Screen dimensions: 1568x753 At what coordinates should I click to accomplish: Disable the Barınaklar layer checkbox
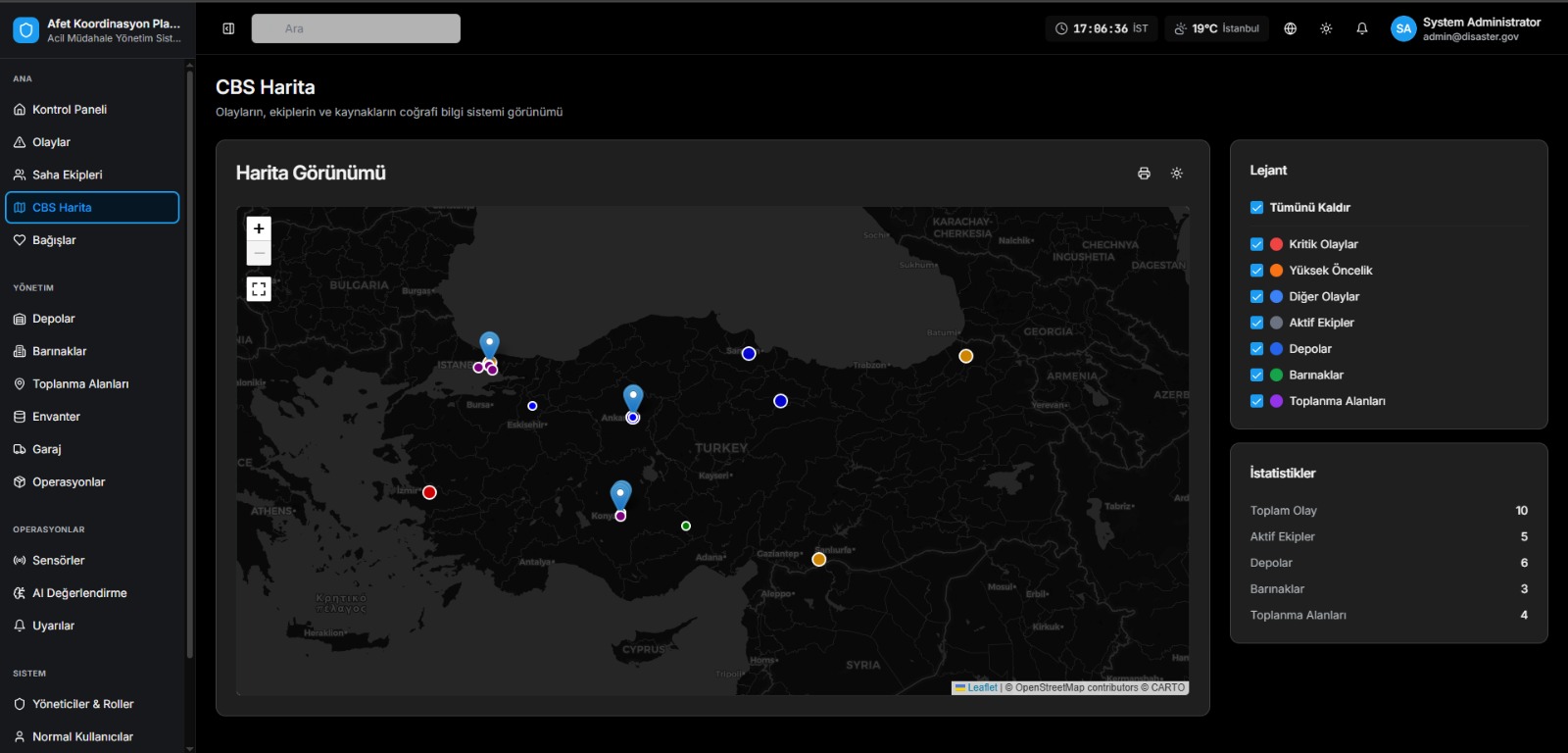click(1256, 375)
